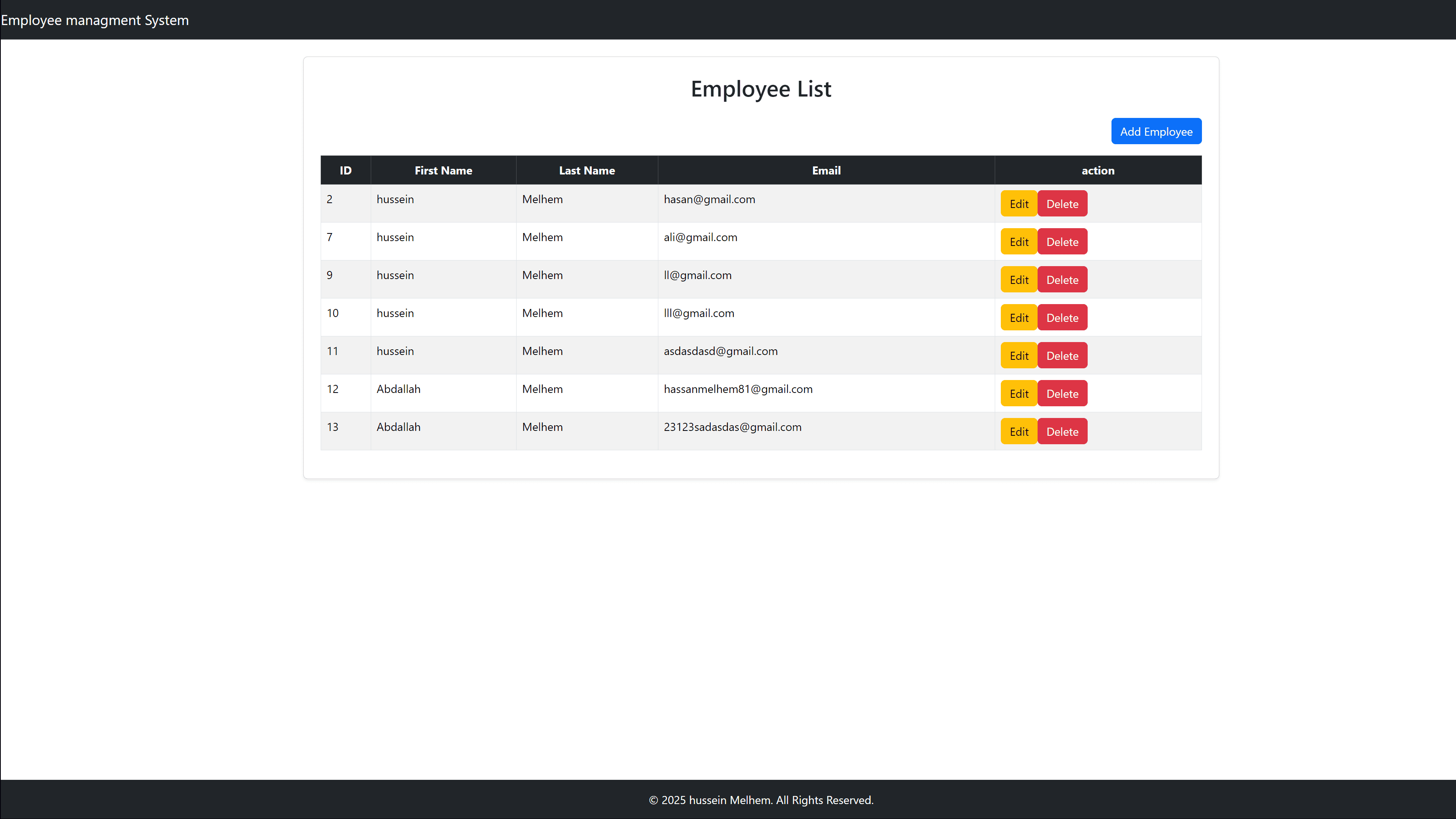Edit the ali@gmail.com employee row
Viewport: 1456px width, 819px height.
click(x=1019, y=241)
